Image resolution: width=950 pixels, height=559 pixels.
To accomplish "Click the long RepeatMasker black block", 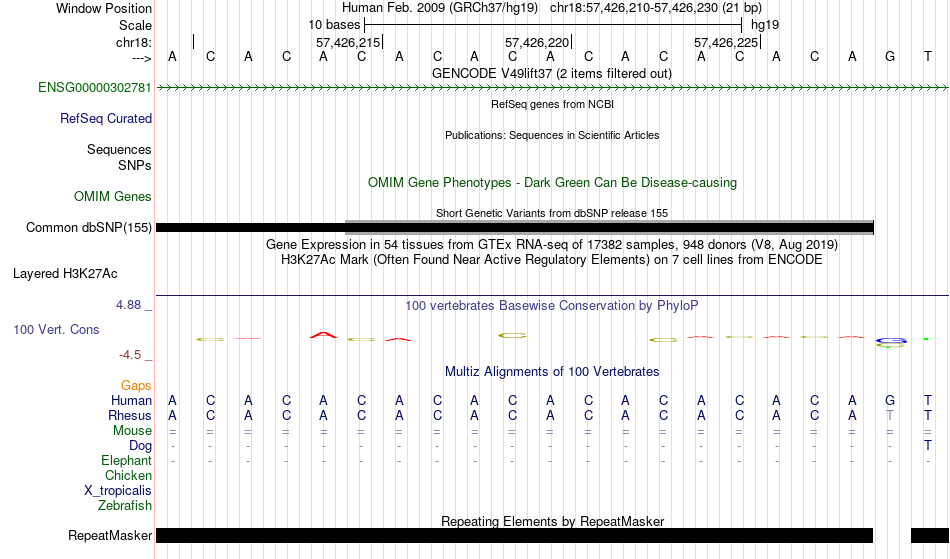I will 514,535.
